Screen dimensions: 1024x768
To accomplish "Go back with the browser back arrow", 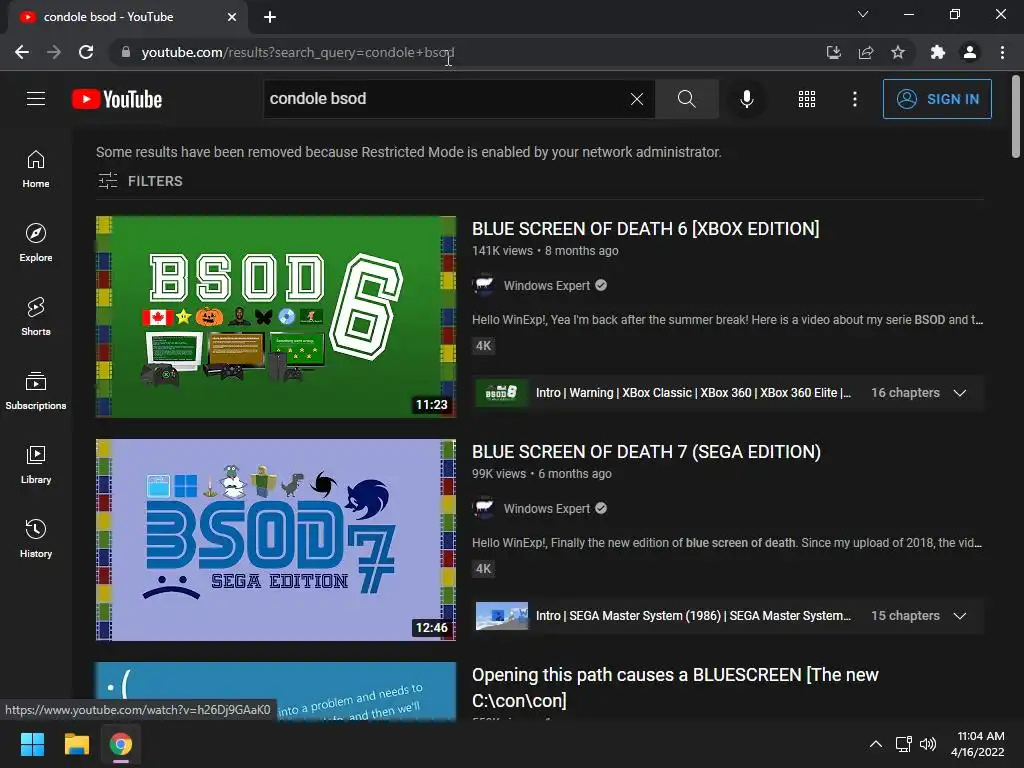I will click(x=22, y=52).
